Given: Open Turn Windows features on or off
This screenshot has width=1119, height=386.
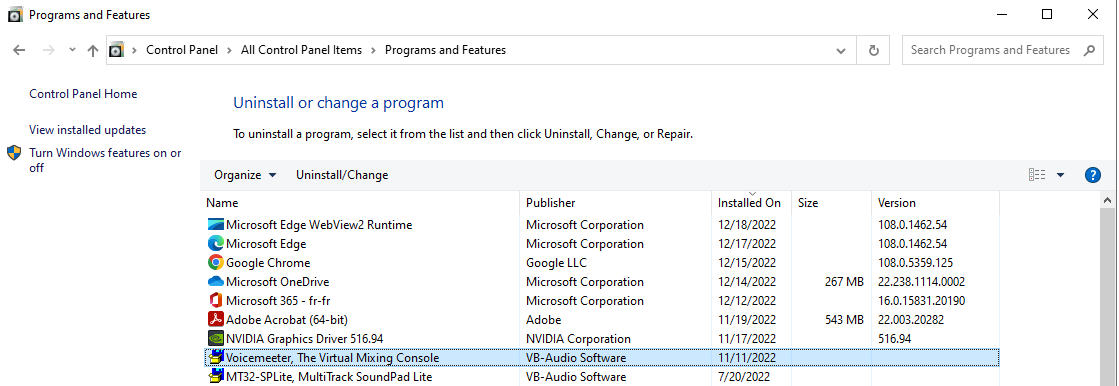Looking at the screenshot, I should pos(106,161).
